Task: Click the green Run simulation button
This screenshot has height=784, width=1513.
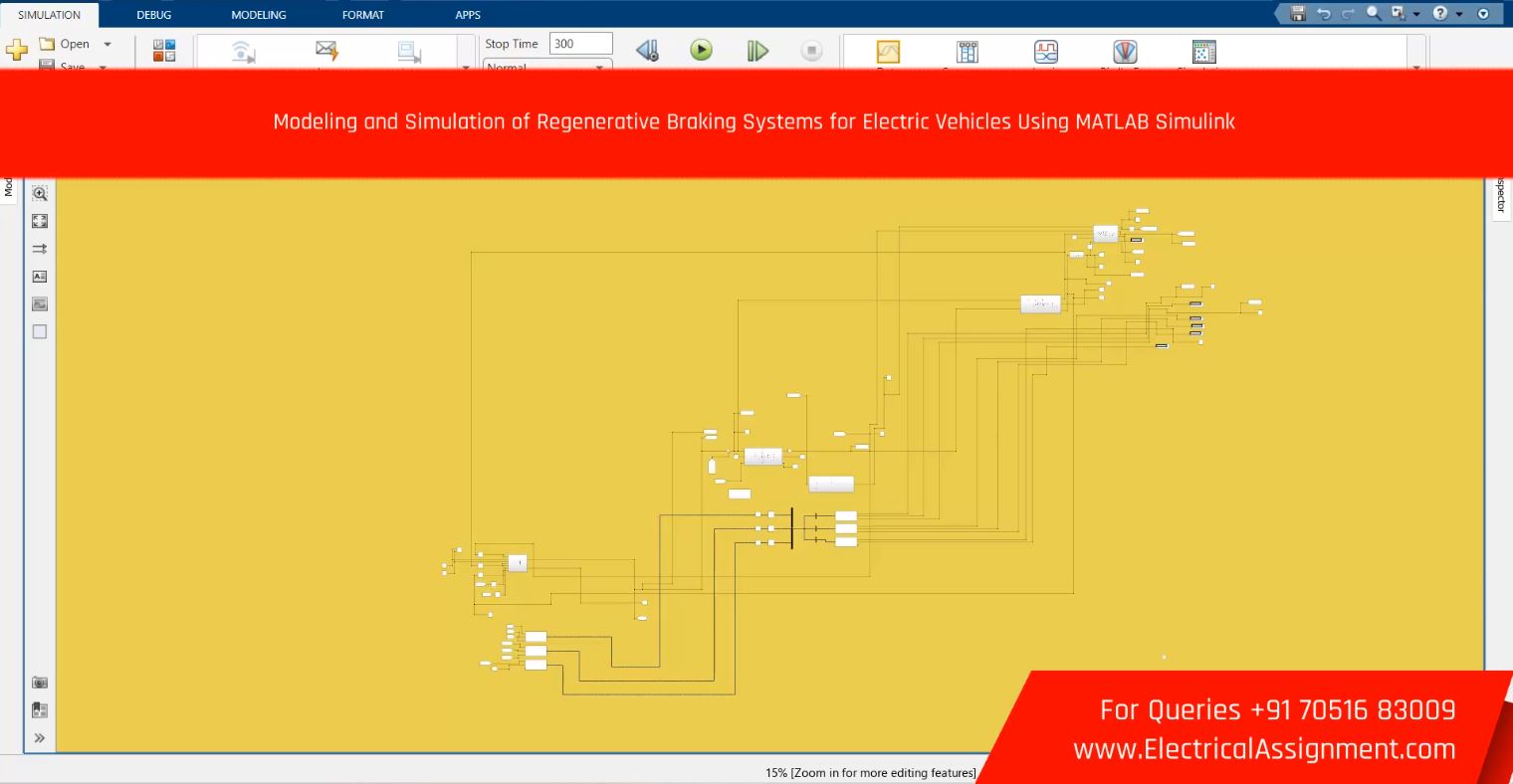Action: click(x=701, y=50)
